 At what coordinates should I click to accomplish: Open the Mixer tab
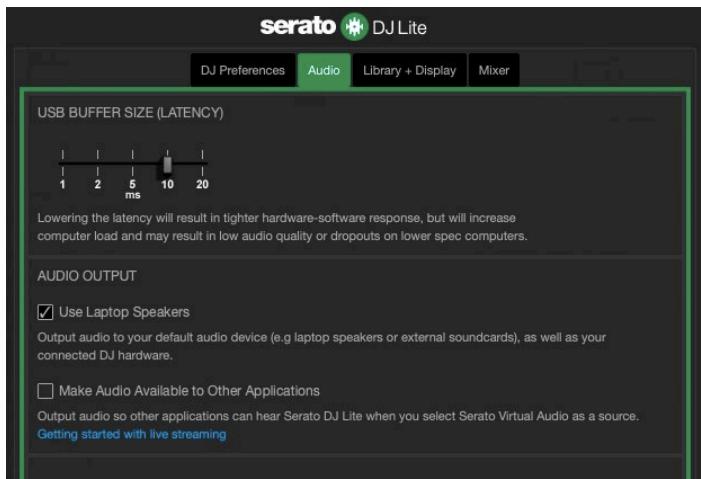coord(494,70)
